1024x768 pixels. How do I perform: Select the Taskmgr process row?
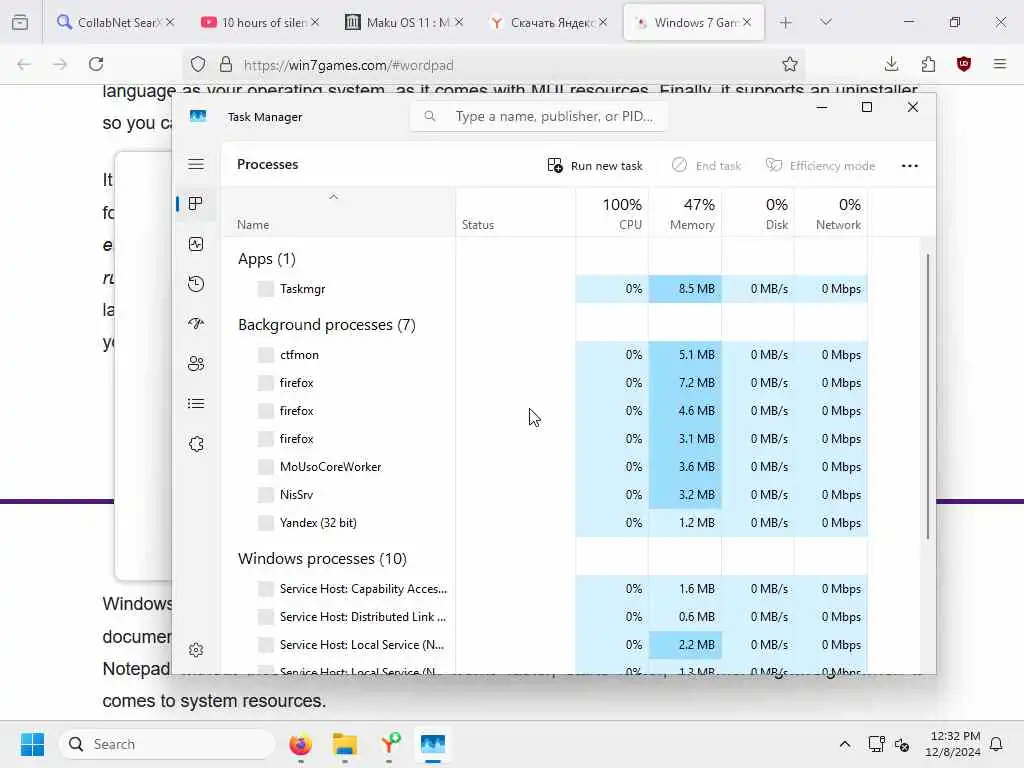click(x=545, y=289)
